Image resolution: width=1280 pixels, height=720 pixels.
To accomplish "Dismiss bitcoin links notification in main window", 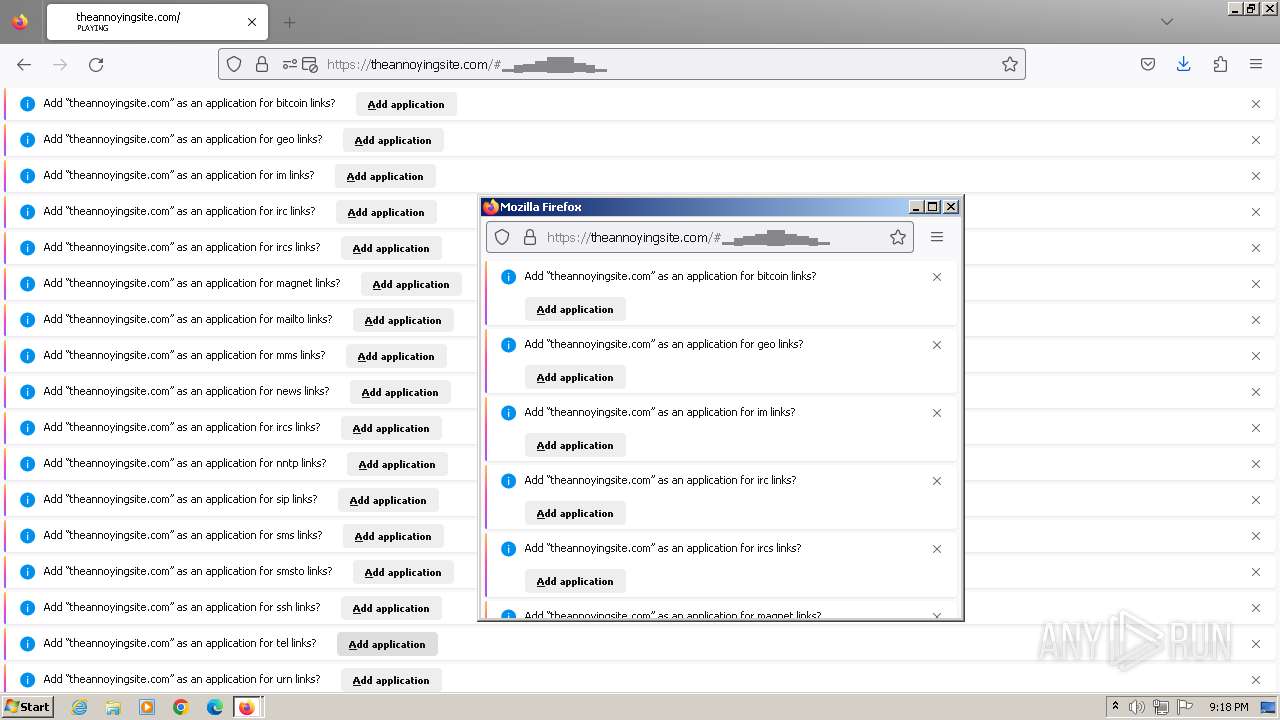I will [1256, 104].
